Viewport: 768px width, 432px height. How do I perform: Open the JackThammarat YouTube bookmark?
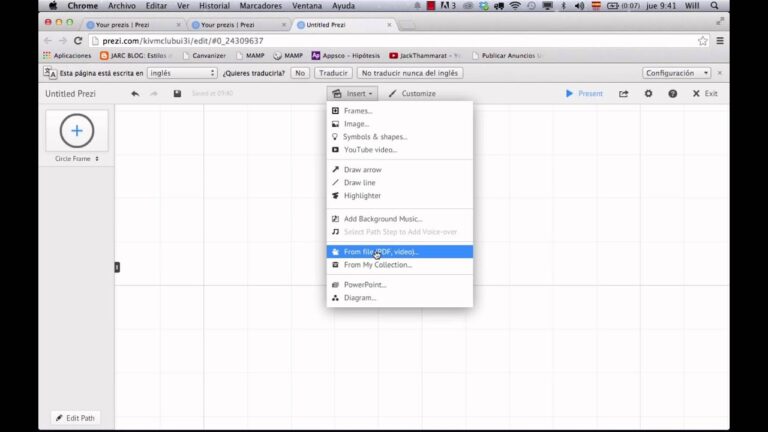click(x=424, y=56)
